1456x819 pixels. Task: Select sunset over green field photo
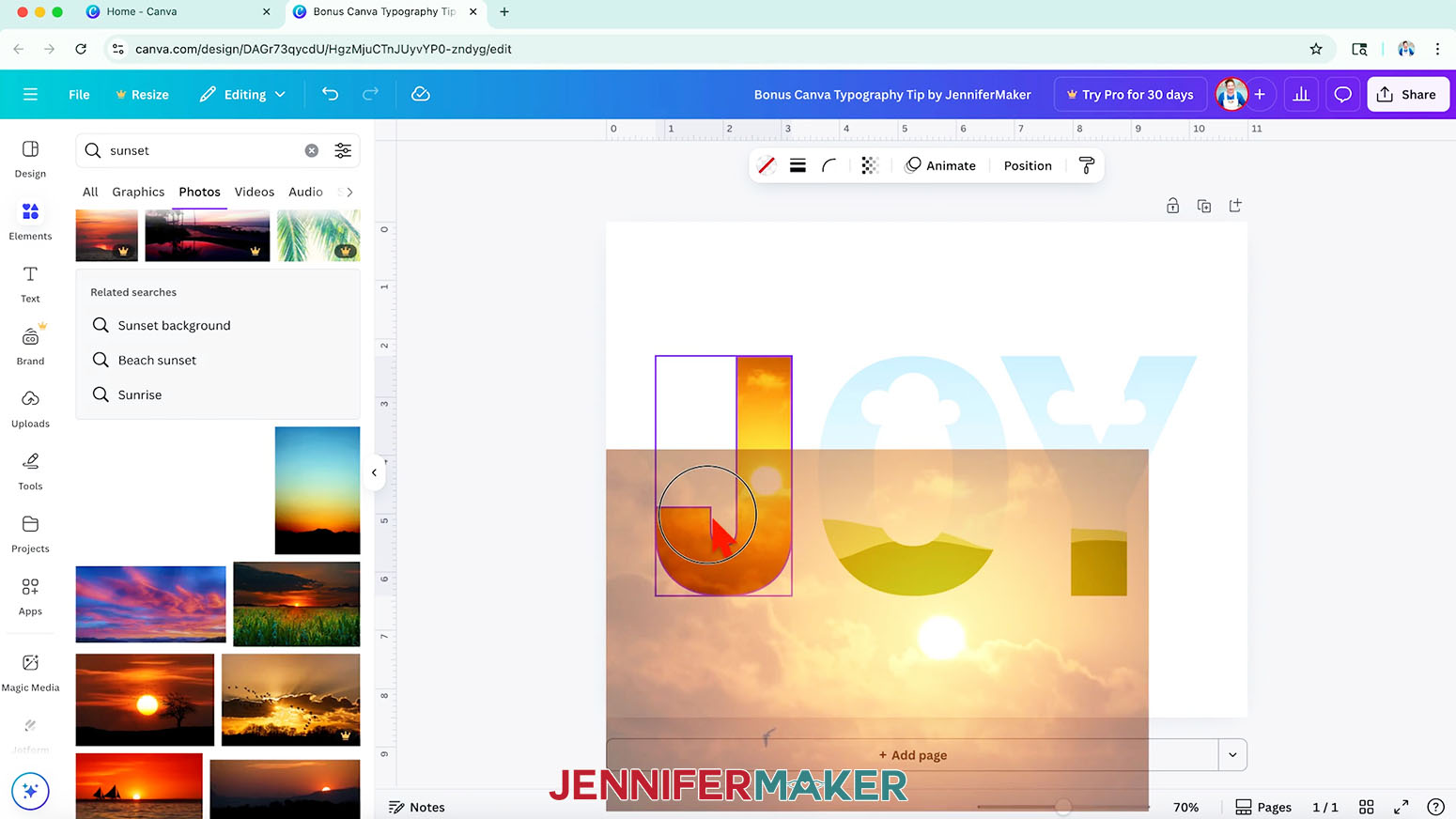click(297, 604)
